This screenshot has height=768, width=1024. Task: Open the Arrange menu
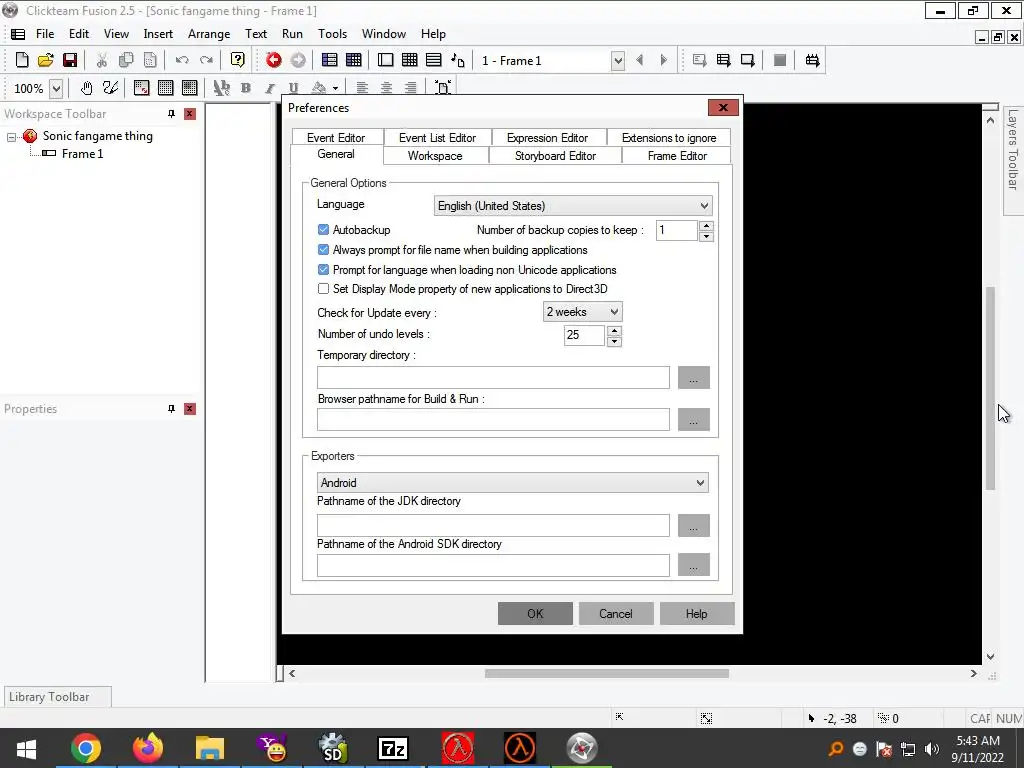pos(209,34)
